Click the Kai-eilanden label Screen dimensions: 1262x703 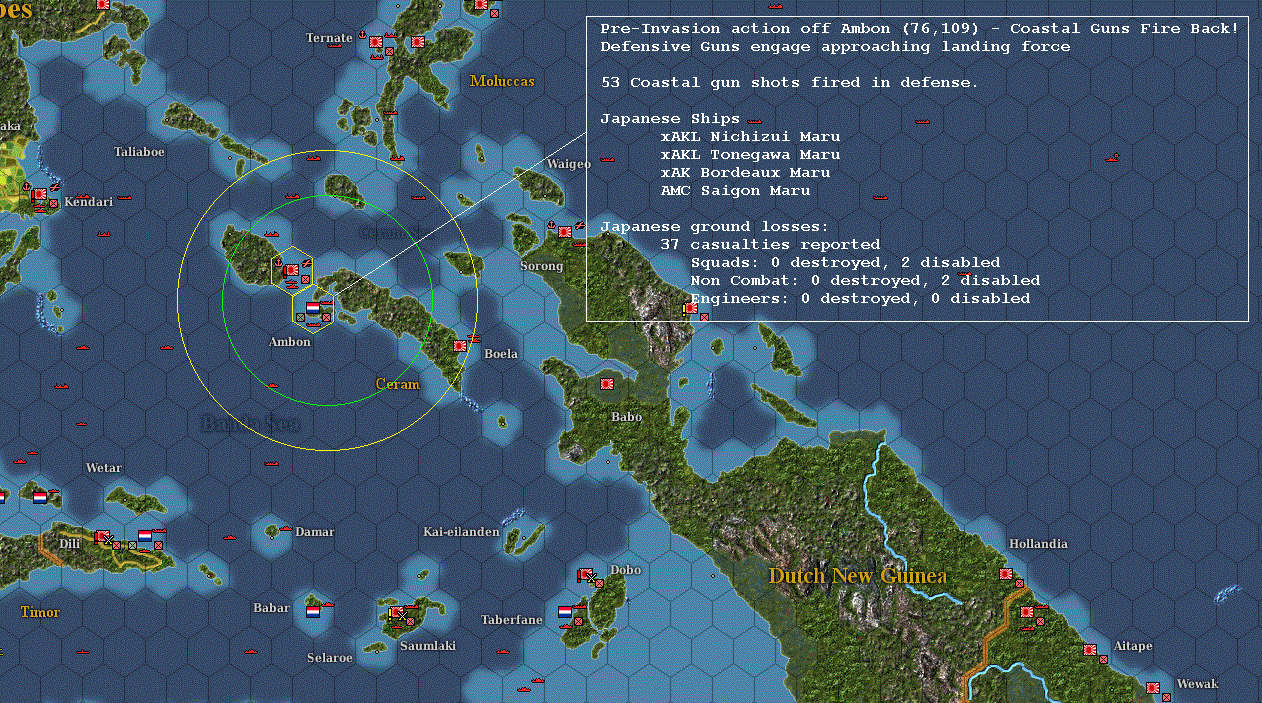pos(461,532)
